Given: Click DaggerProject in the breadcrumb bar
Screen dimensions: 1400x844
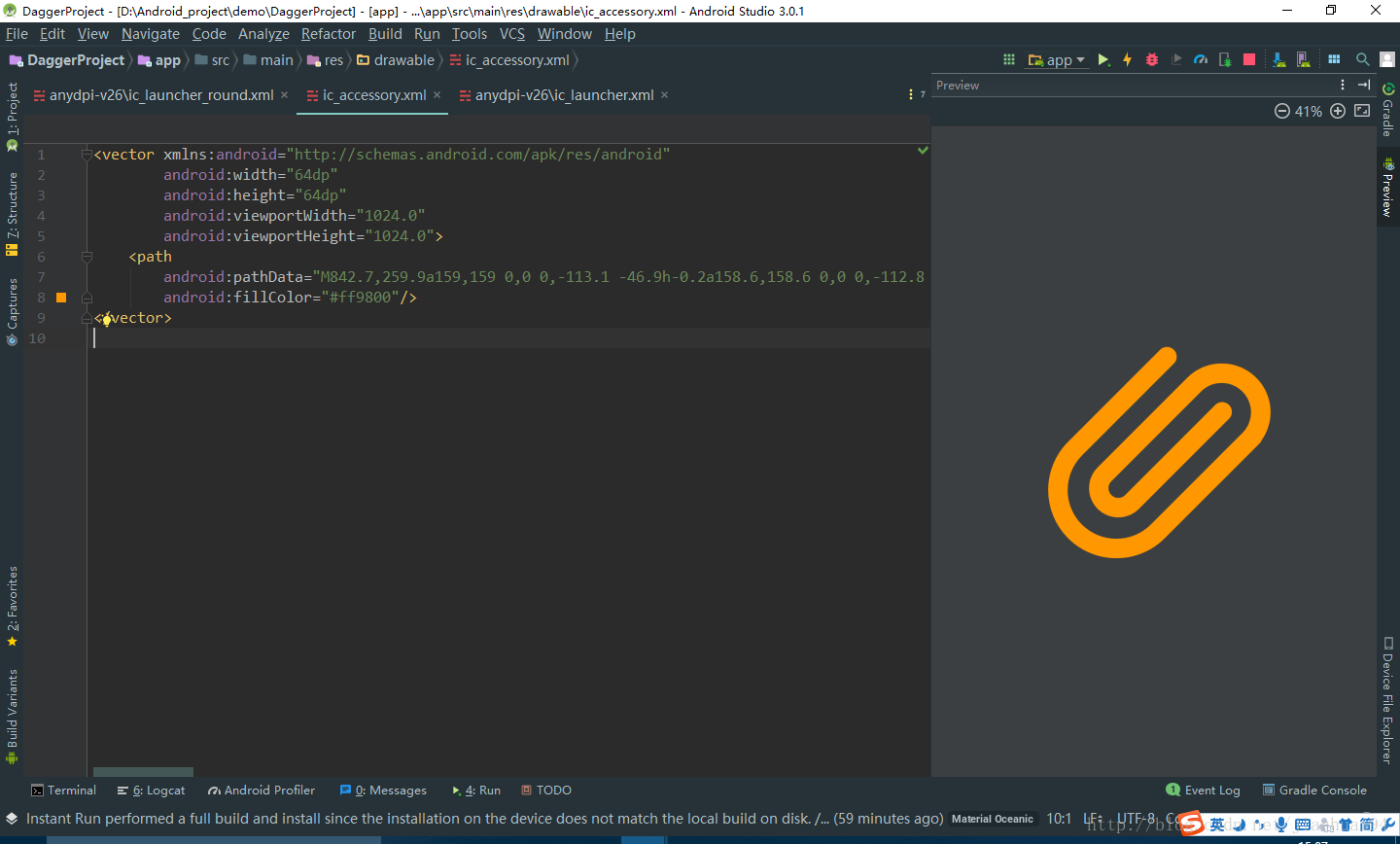Looking at the screenshot, I should click(x=67, y=60).
